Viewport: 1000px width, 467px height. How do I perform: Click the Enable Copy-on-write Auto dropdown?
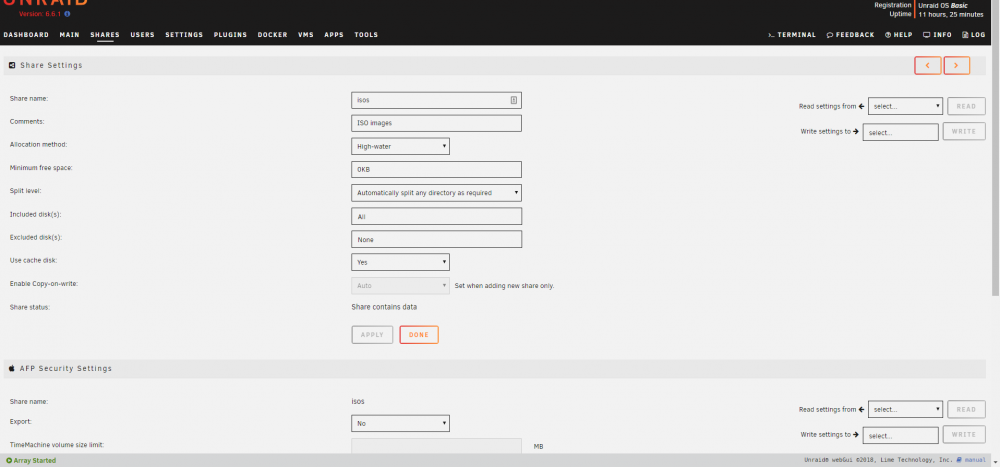401,286
